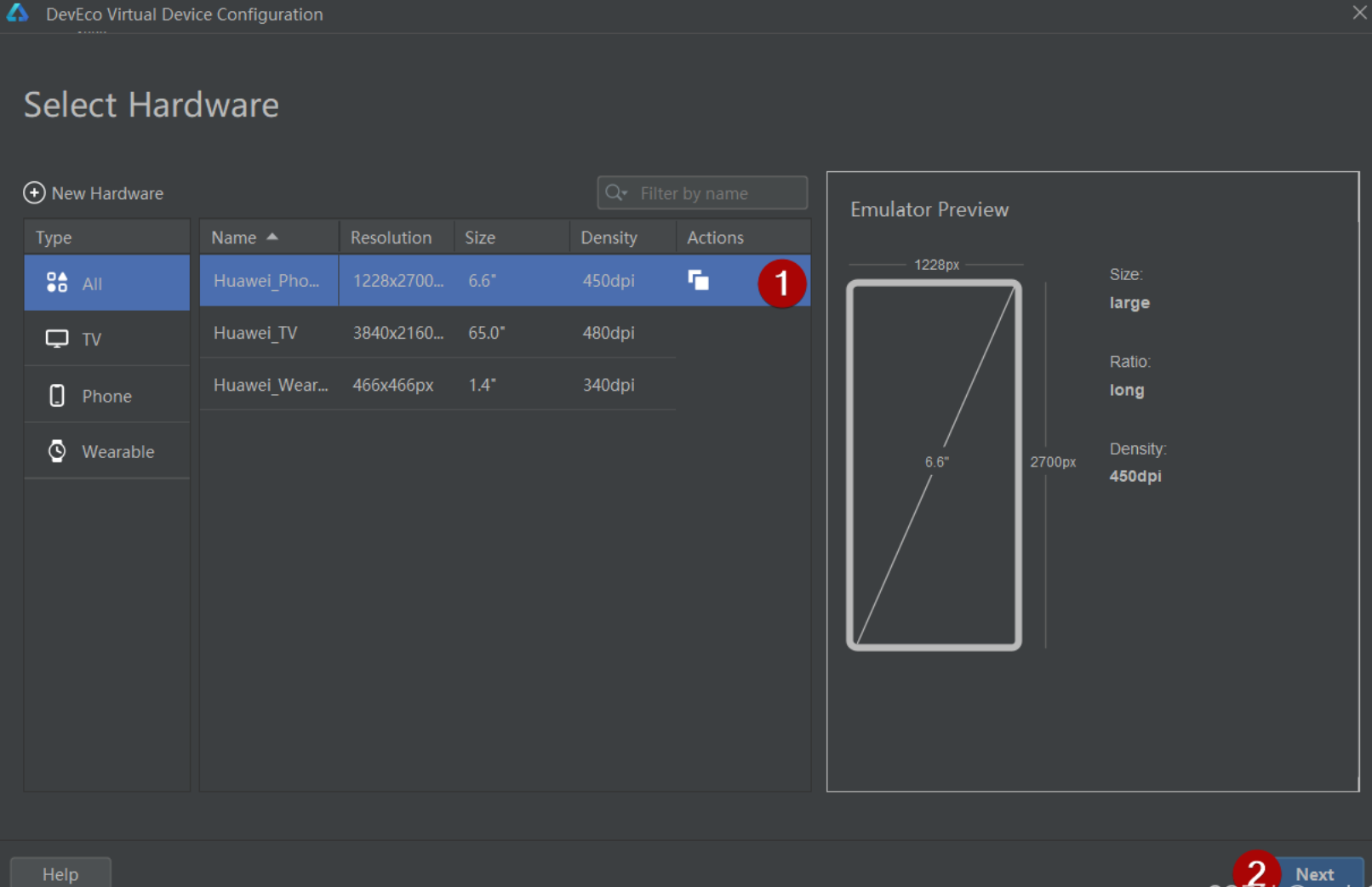
Task: Click the 65.0" size cell
Action: pyautogui.click(x=486, y=333)
